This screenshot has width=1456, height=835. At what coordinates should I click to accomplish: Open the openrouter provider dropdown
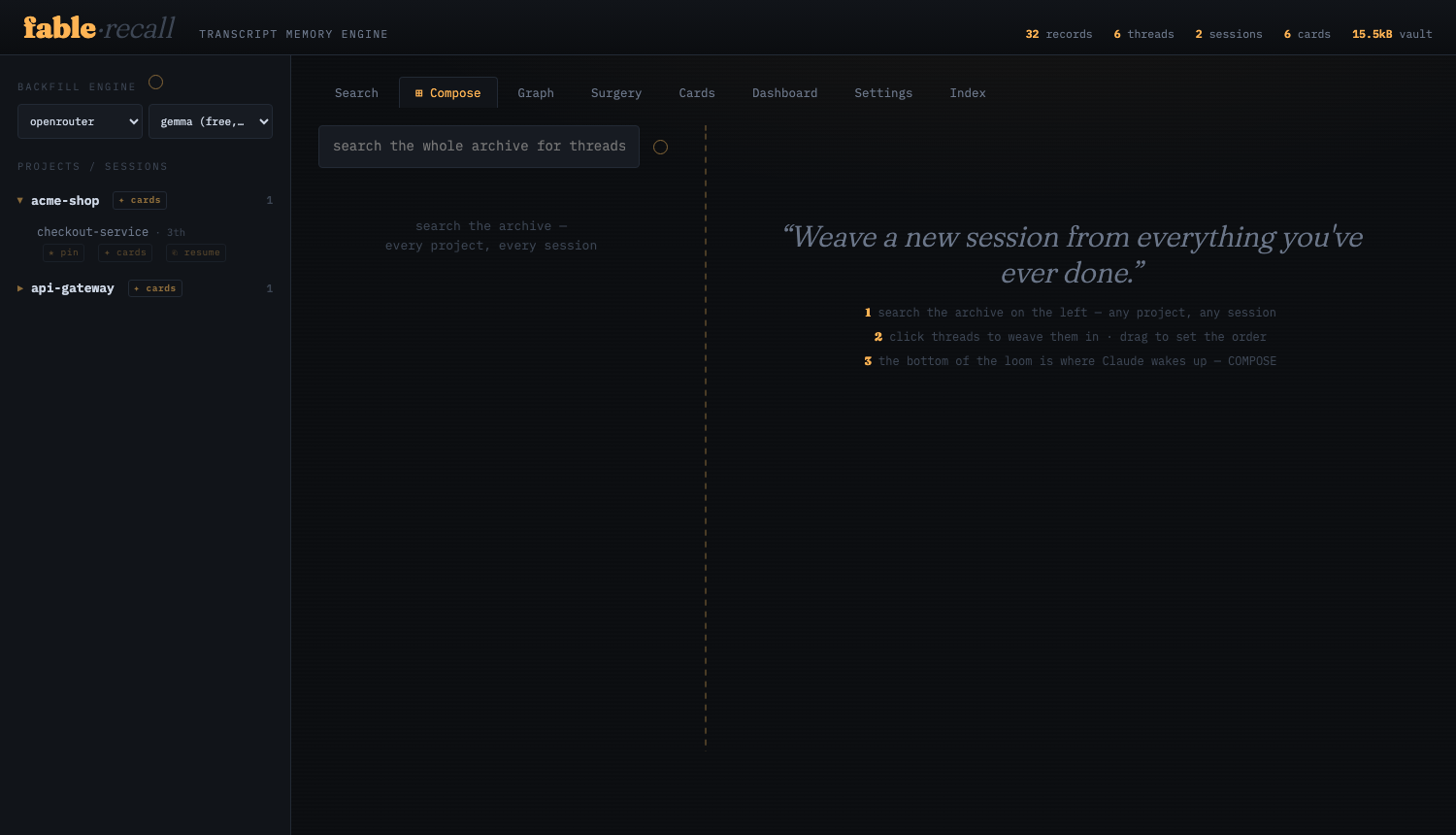tap(80, 121)
